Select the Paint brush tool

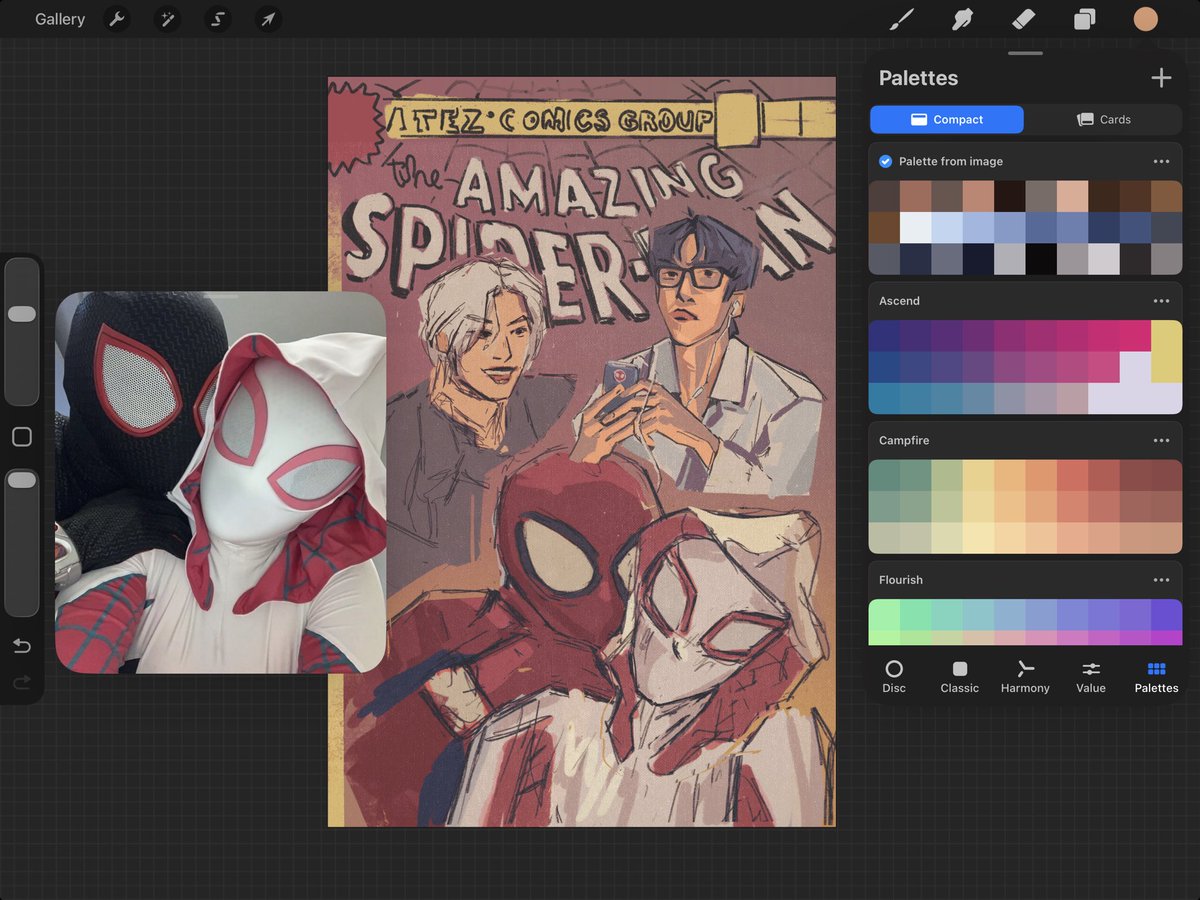902,19
